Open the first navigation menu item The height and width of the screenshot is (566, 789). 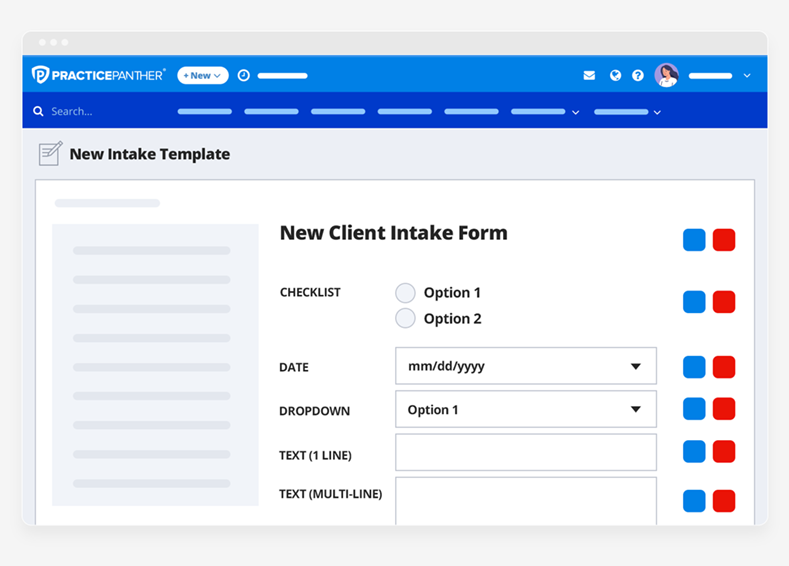[204, 112]
